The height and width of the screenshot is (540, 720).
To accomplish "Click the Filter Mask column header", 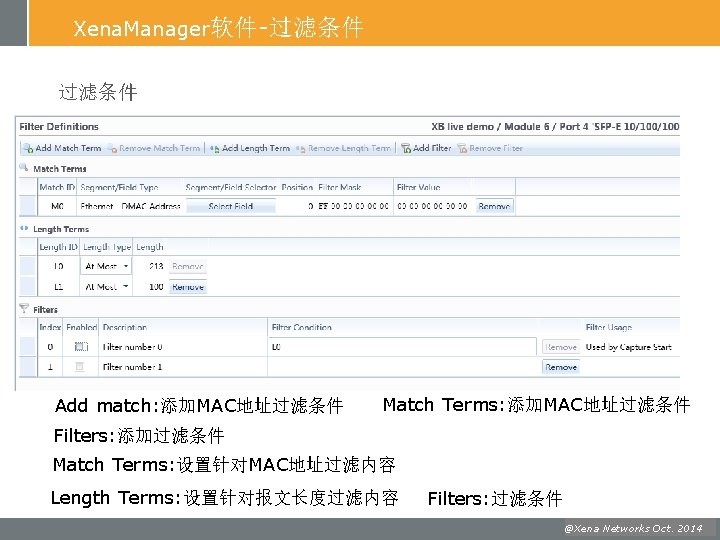I will 339,187.
